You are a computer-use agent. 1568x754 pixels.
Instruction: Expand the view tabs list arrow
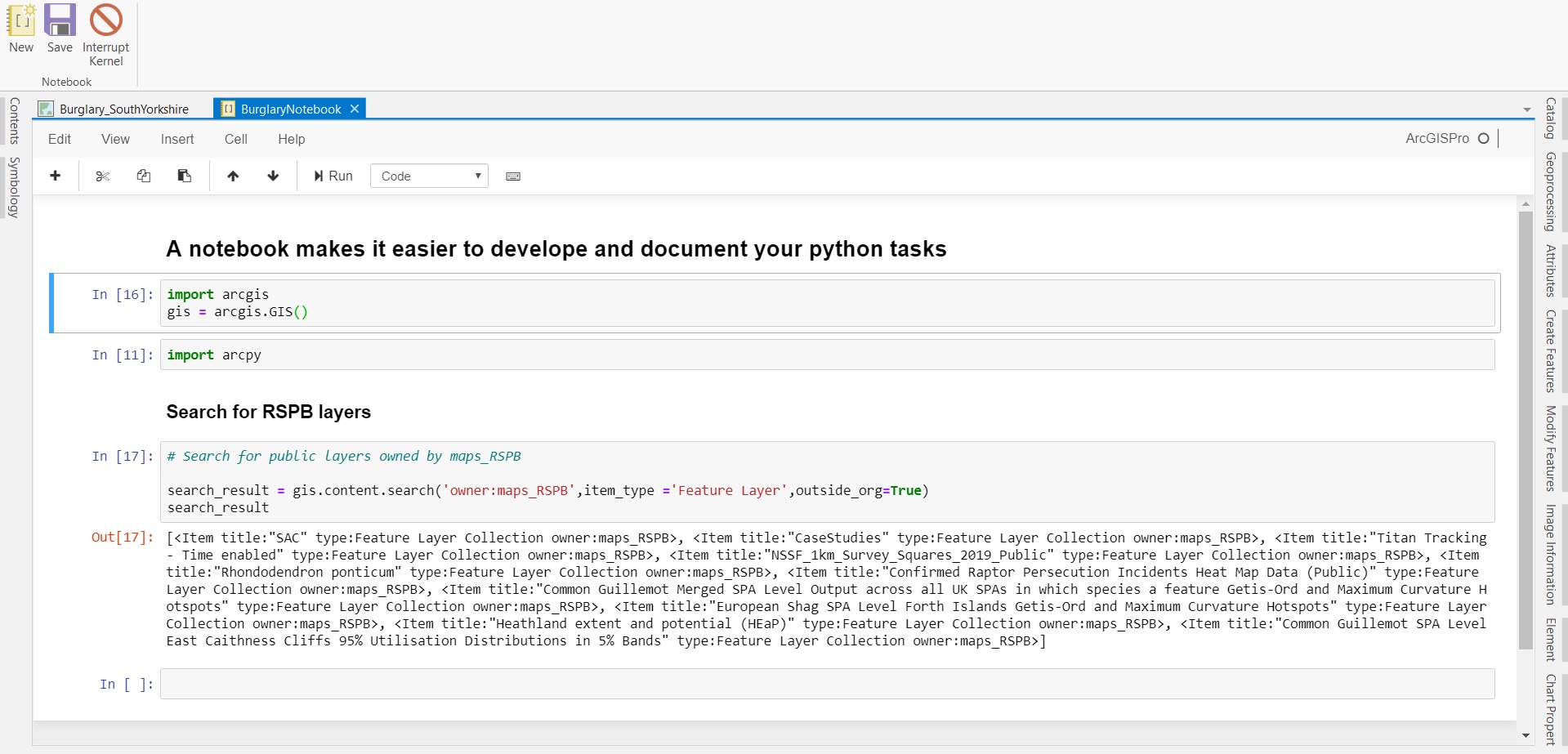1527,109
